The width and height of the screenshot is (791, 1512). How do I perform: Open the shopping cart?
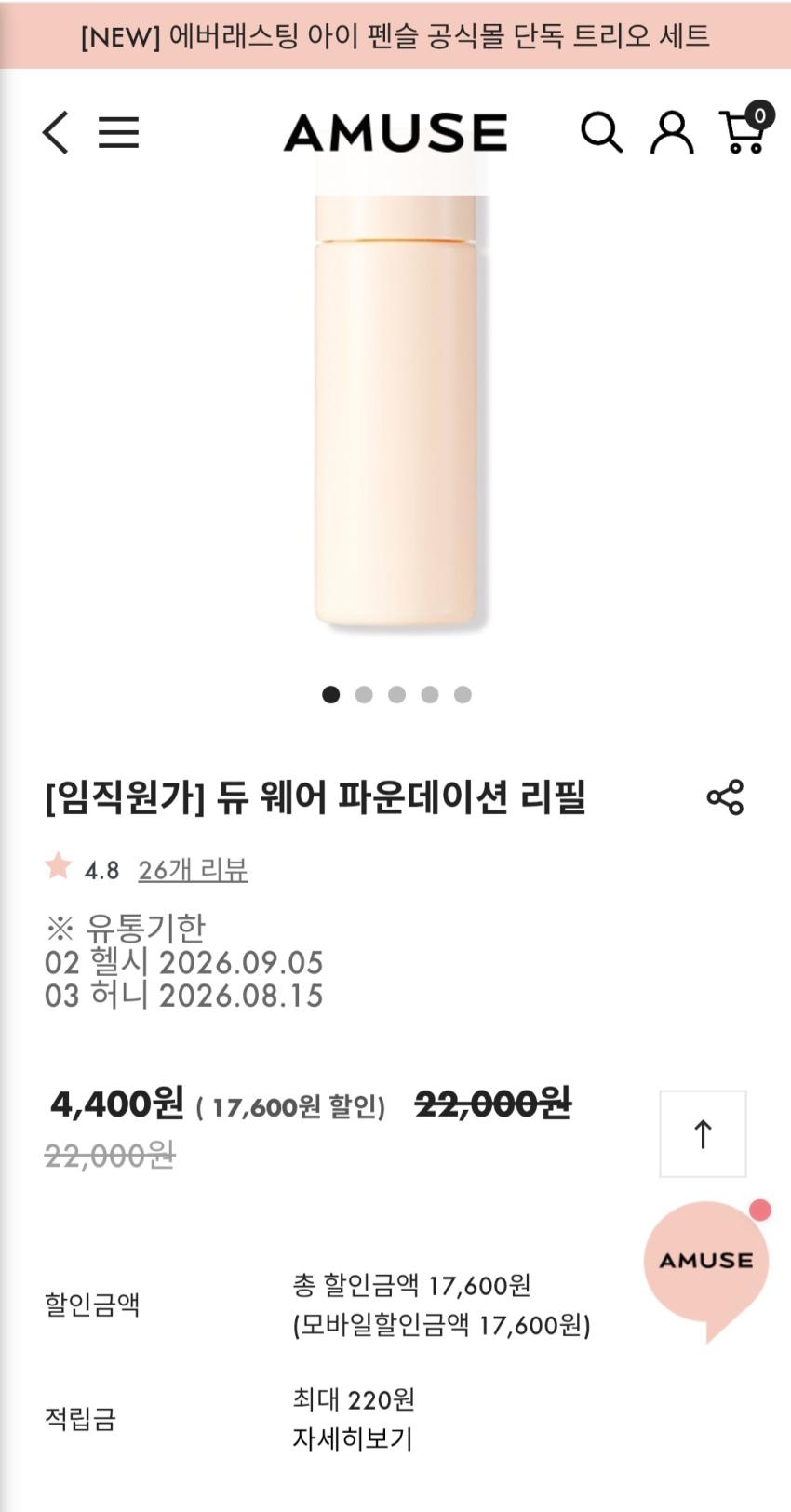coord(744,131)
